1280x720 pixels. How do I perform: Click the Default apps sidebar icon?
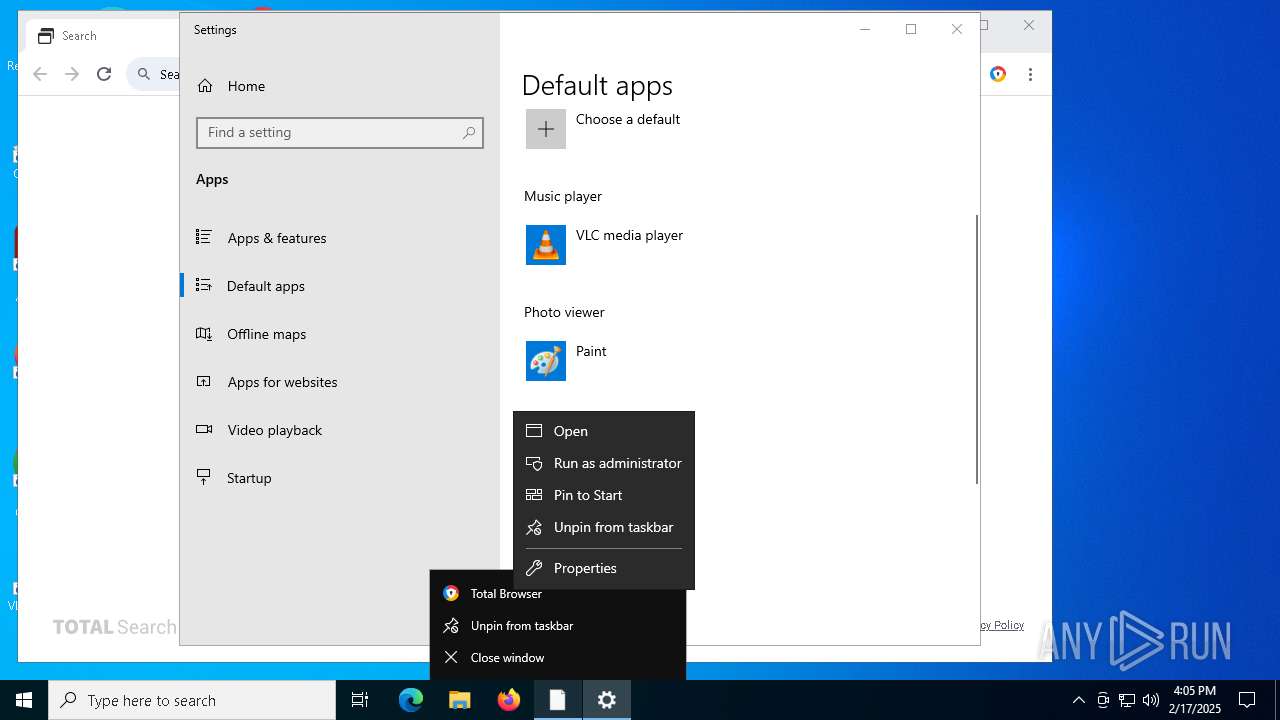pos(204,285)
